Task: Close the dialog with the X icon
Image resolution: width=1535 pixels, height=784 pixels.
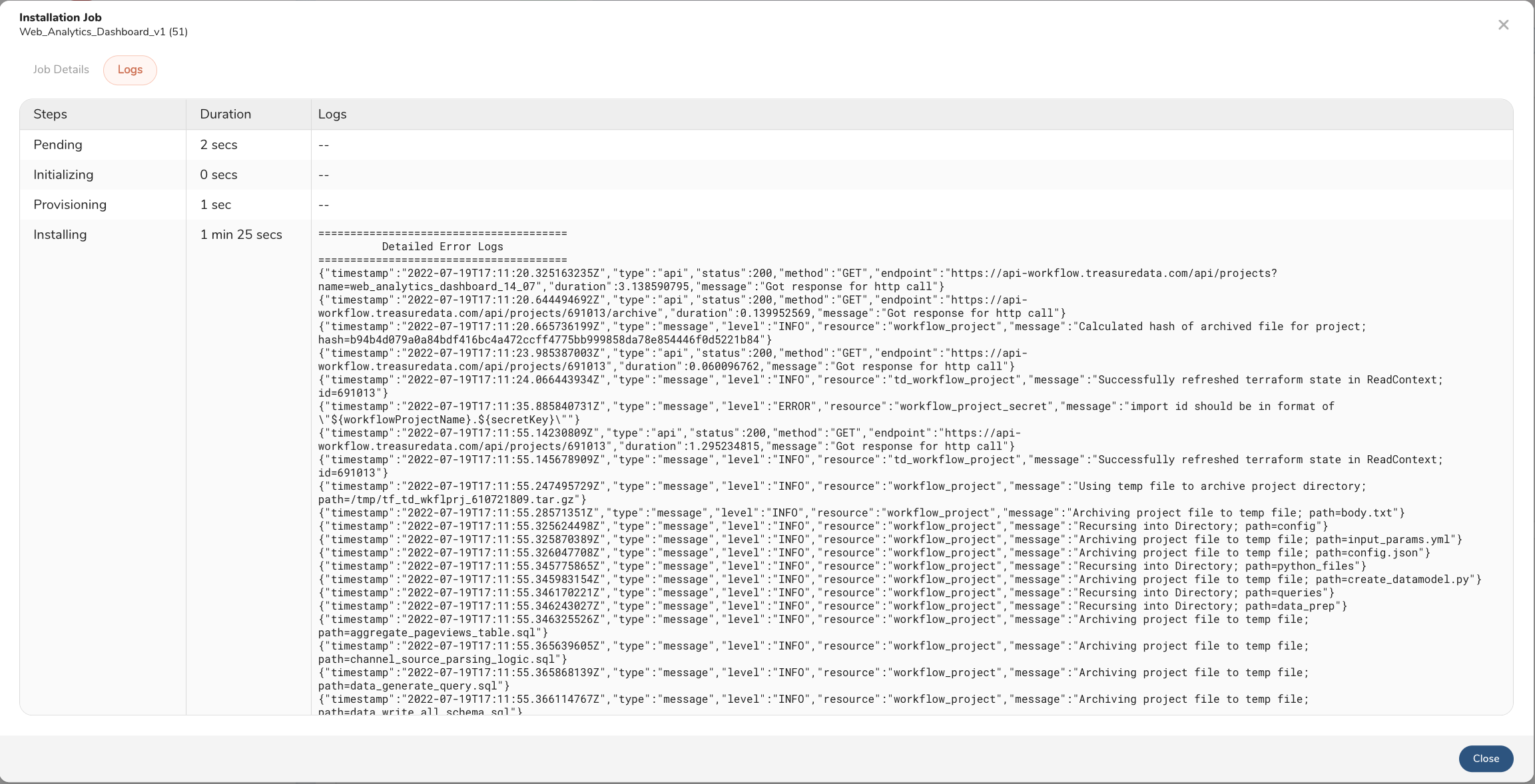Action: coord(1503,25)
